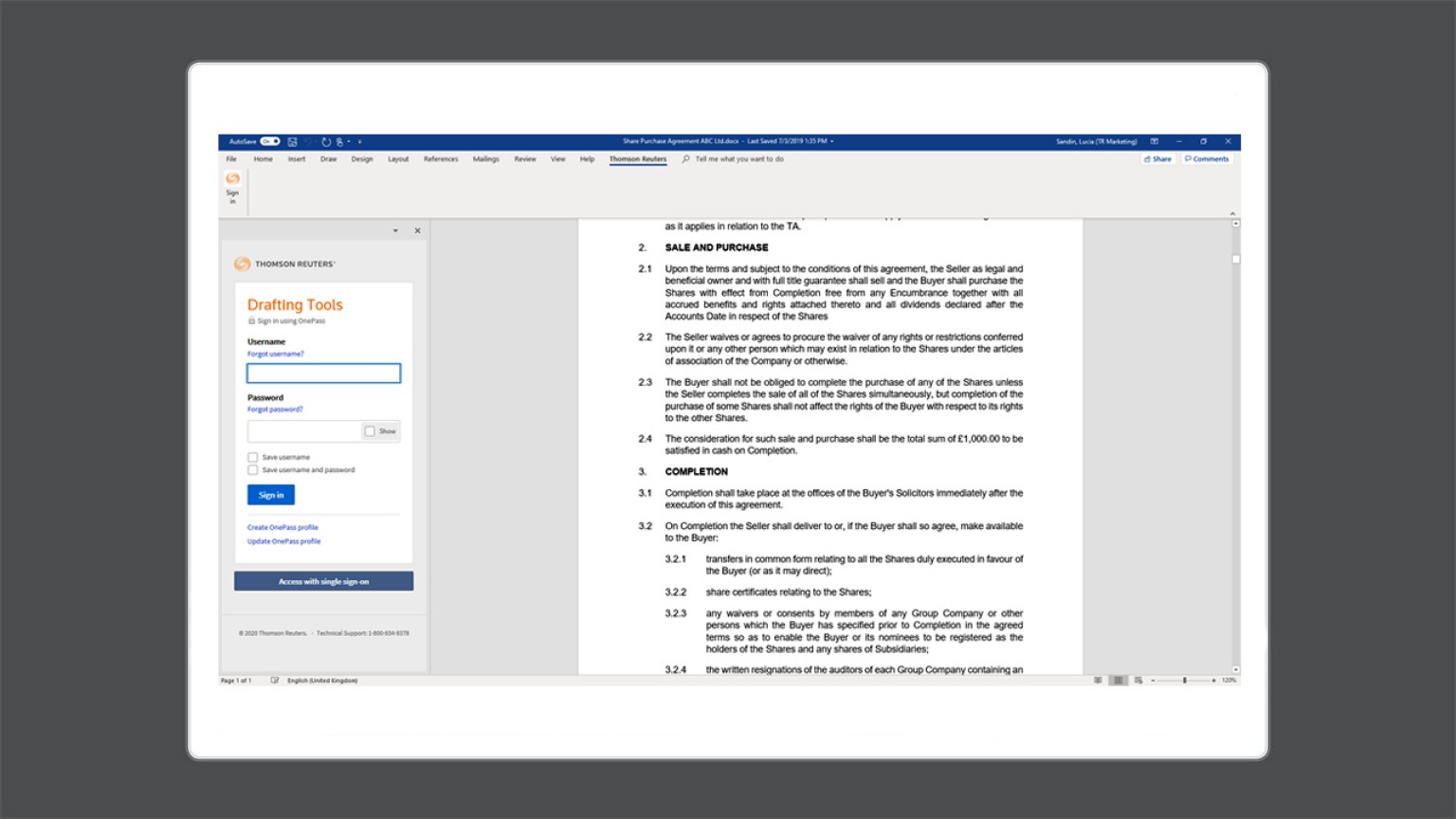Image resolution: width=1456 pixels, height=819 pixels.
Task: Check Save username and password option
Action: [x=252, y=469]
